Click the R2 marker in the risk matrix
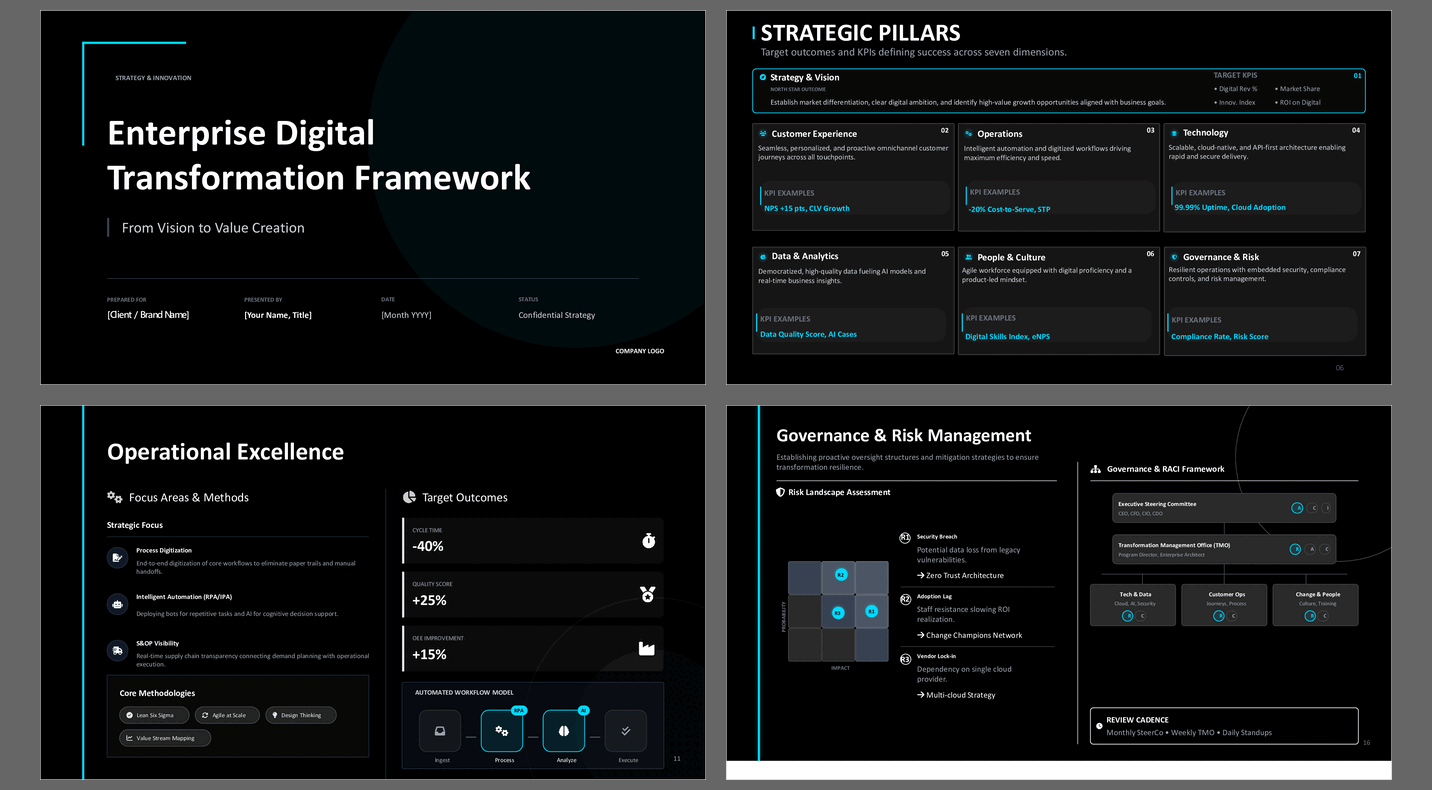The width and height of the screenshot is (1432, 790). point(841,575)
